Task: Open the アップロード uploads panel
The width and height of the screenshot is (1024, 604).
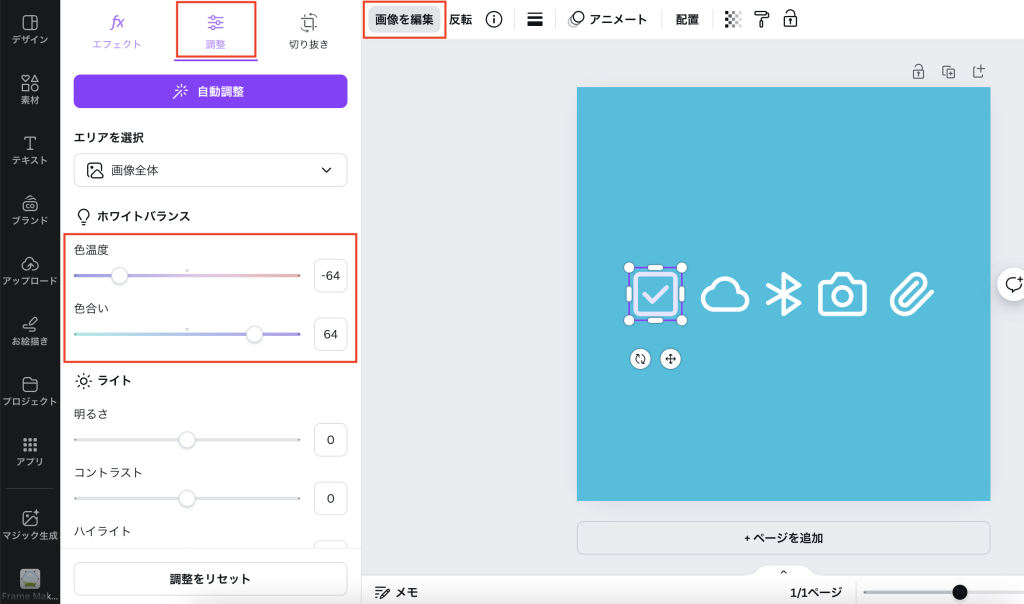Action: (x=30, y=270)
